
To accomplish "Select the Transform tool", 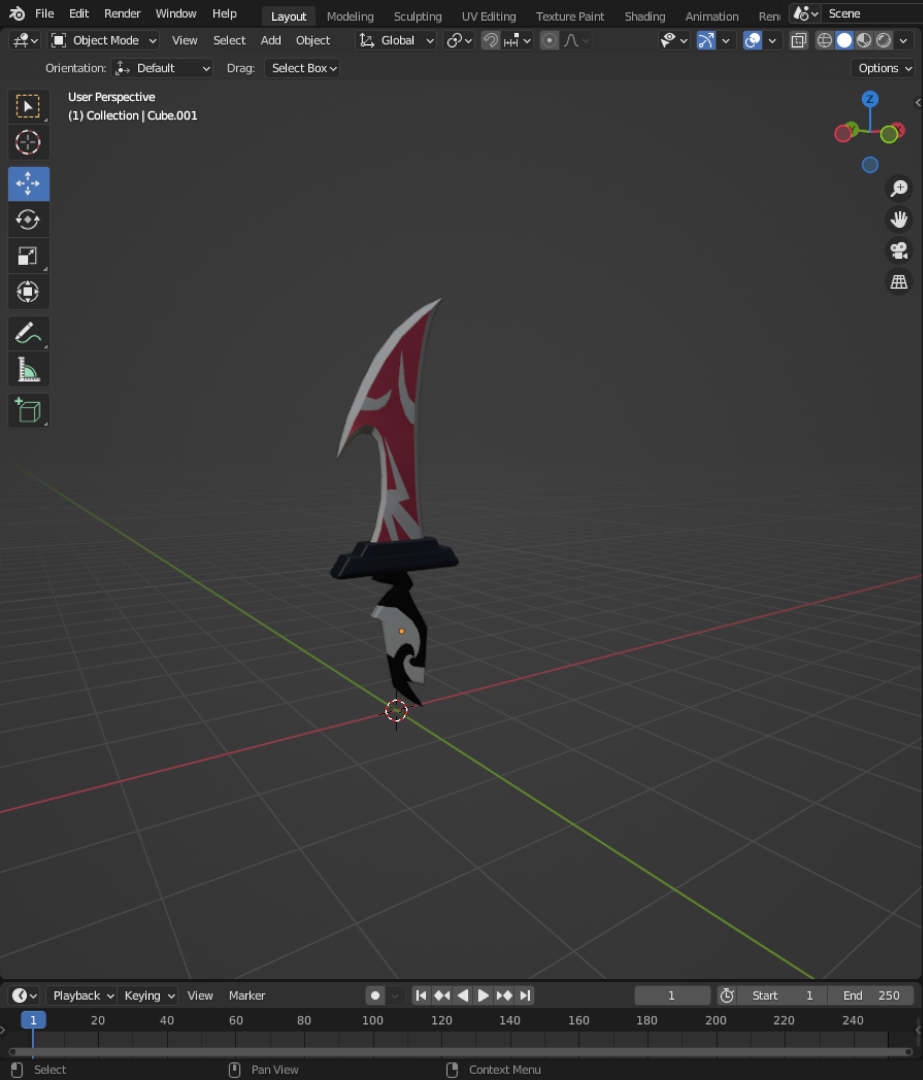I will click(x=28, y=291).
